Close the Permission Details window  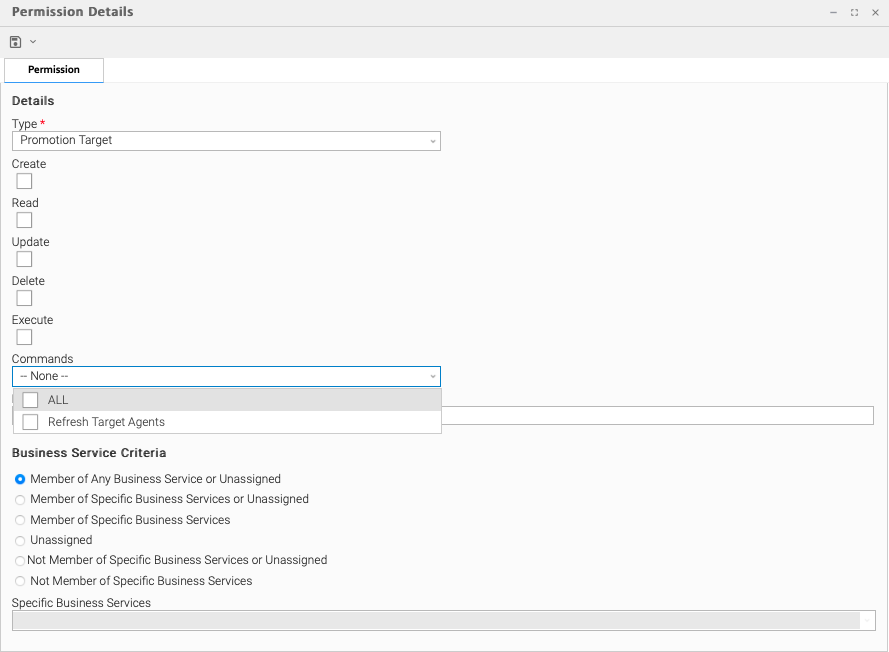[875, 13]
